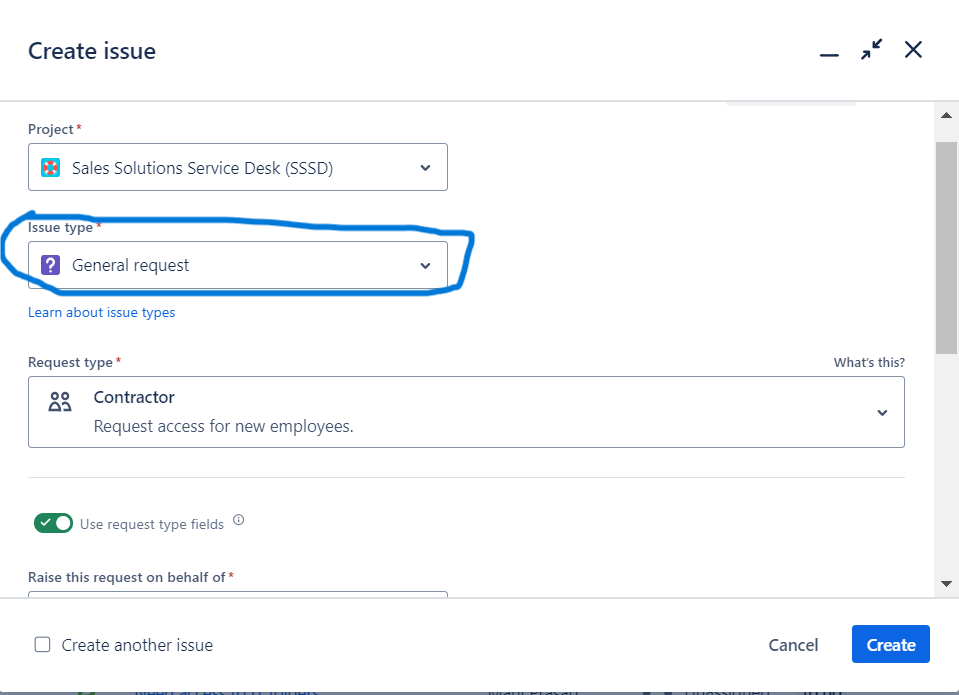Click the Contractor people icon
The height and width of the screenshot is (695, 959).
click(x=61, y=402)
